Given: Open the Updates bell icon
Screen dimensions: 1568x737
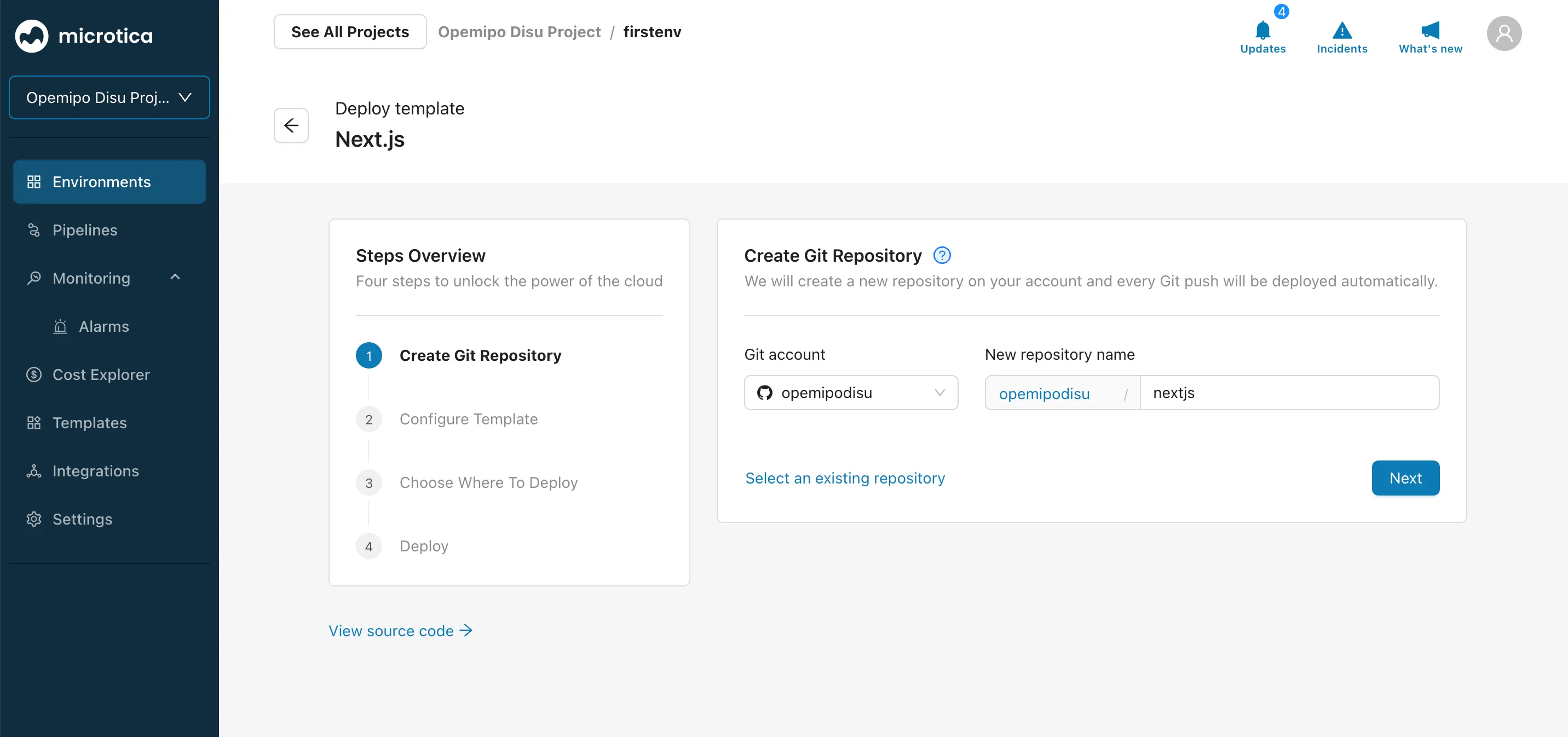Looking at the screenshot, I should tap(1263, 30).
